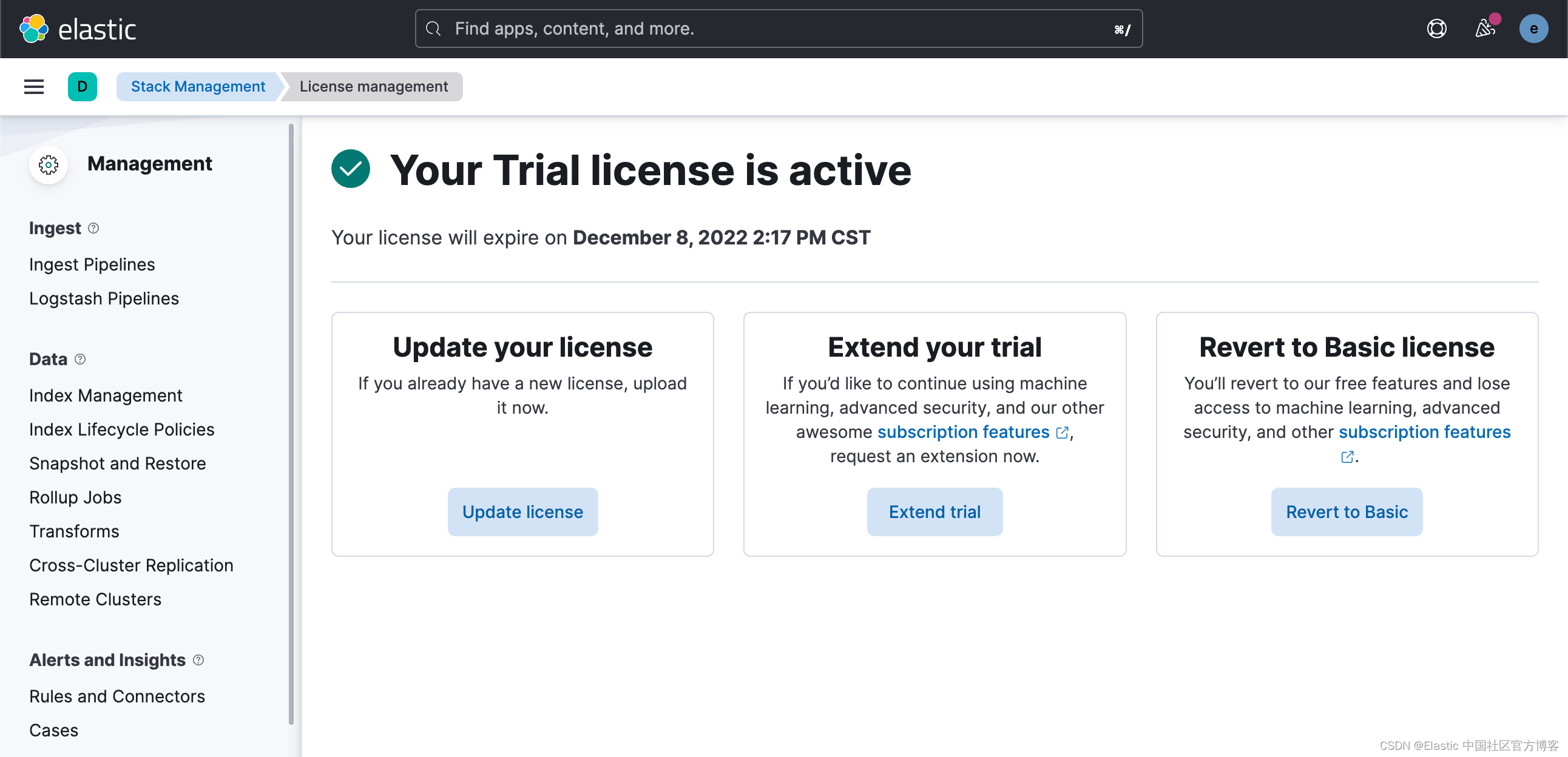Click the Data section help icon
This screenshot has height=757, width=1568.
(x=79, y=359)
